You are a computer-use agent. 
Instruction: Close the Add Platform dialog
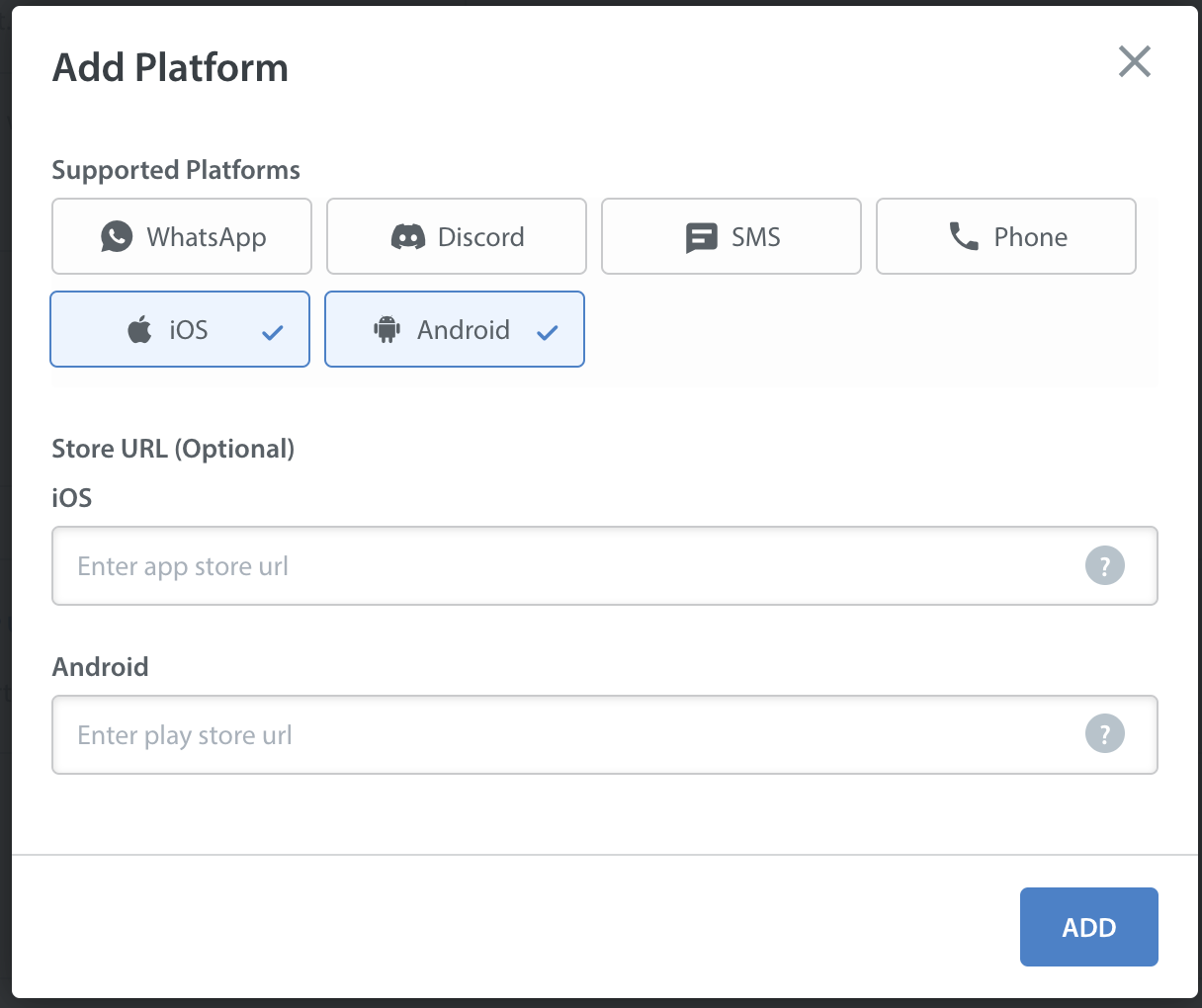(1135, 61)
